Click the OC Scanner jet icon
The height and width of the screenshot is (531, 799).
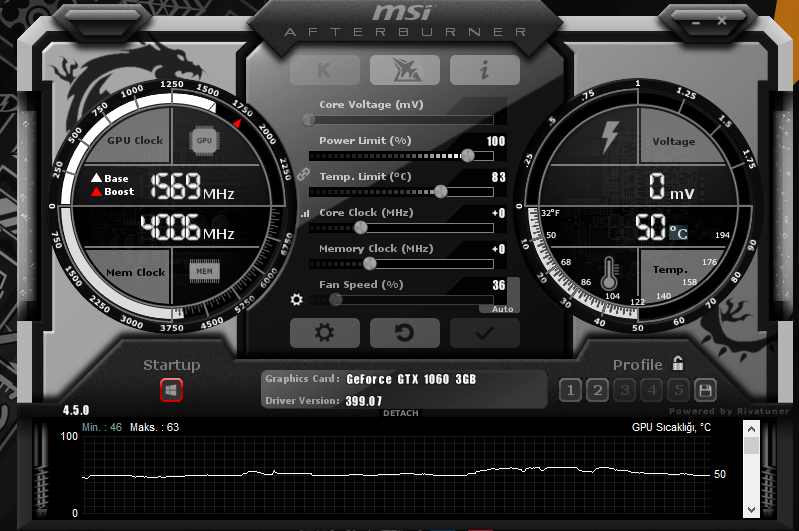tap(405, 70)
